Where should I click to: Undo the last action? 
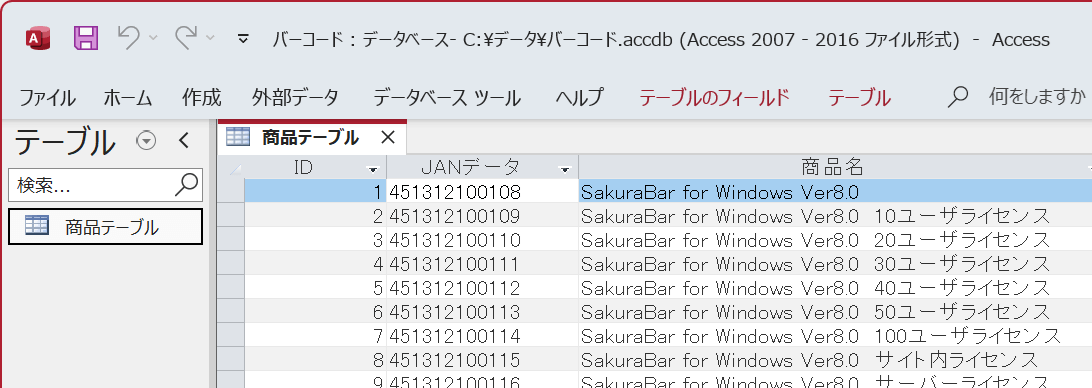tap(128, 38)
